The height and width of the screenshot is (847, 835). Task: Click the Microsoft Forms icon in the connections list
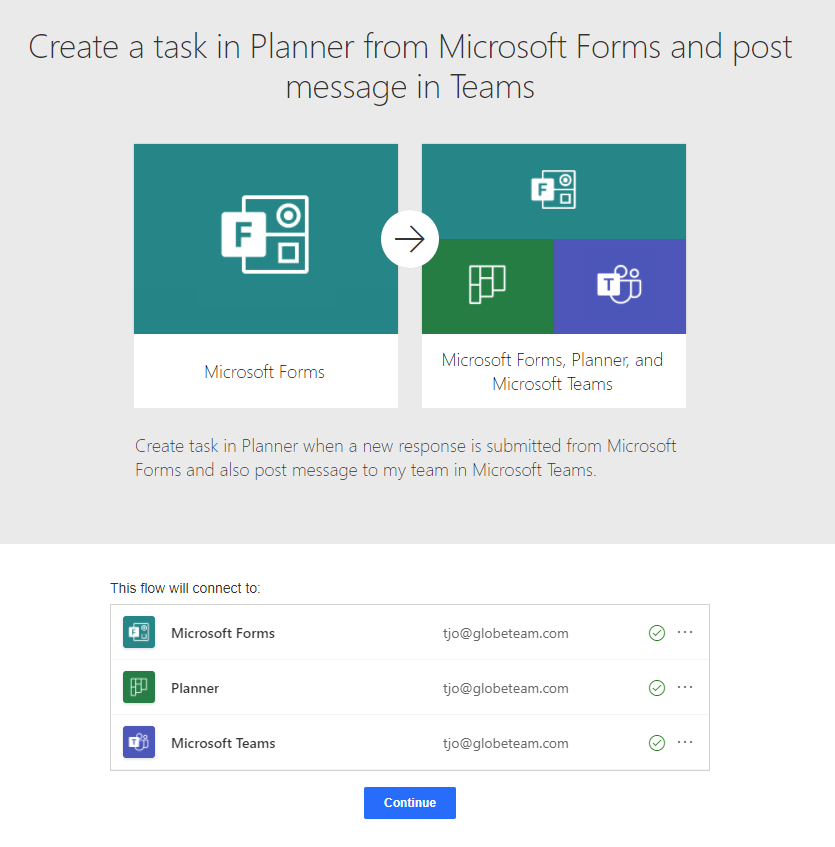pos(139,632)
